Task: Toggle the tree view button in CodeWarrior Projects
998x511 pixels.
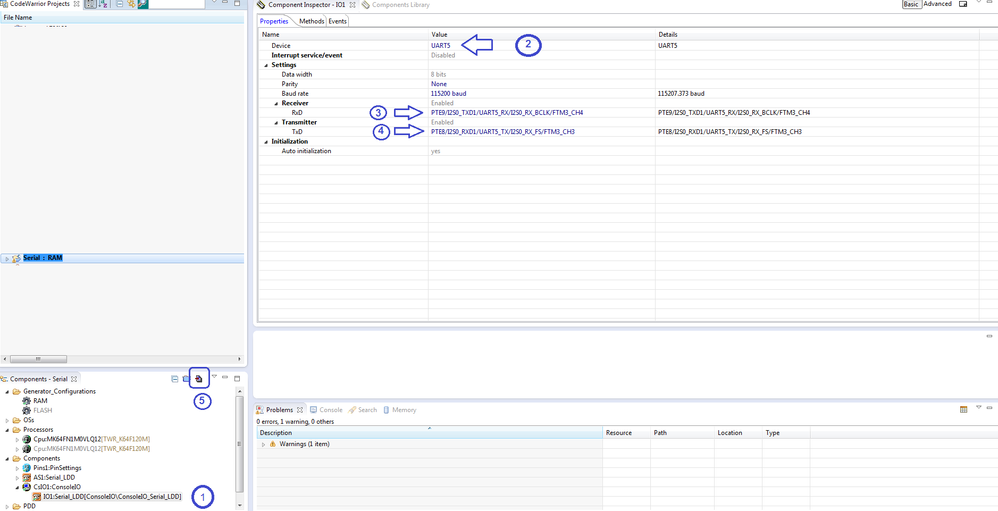Action: click(90, 4)
